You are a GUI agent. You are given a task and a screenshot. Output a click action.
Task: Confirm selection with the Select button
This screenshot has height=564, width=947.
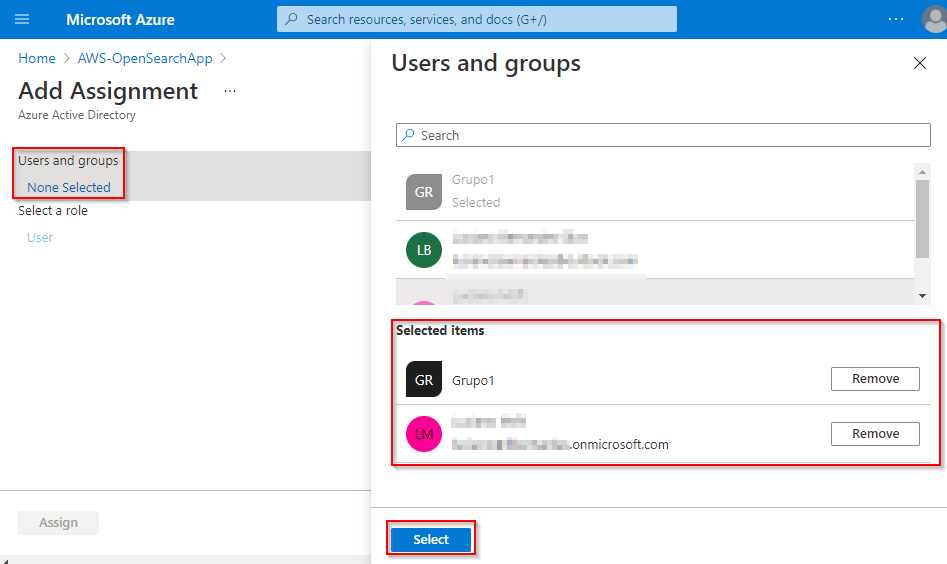click(431, 539)
